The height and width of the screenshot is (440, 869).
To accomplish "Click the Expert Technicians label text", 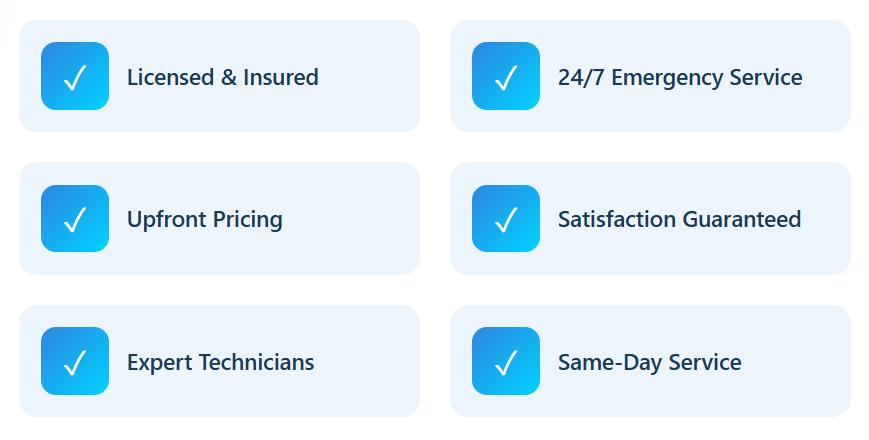I will point(220,362).
